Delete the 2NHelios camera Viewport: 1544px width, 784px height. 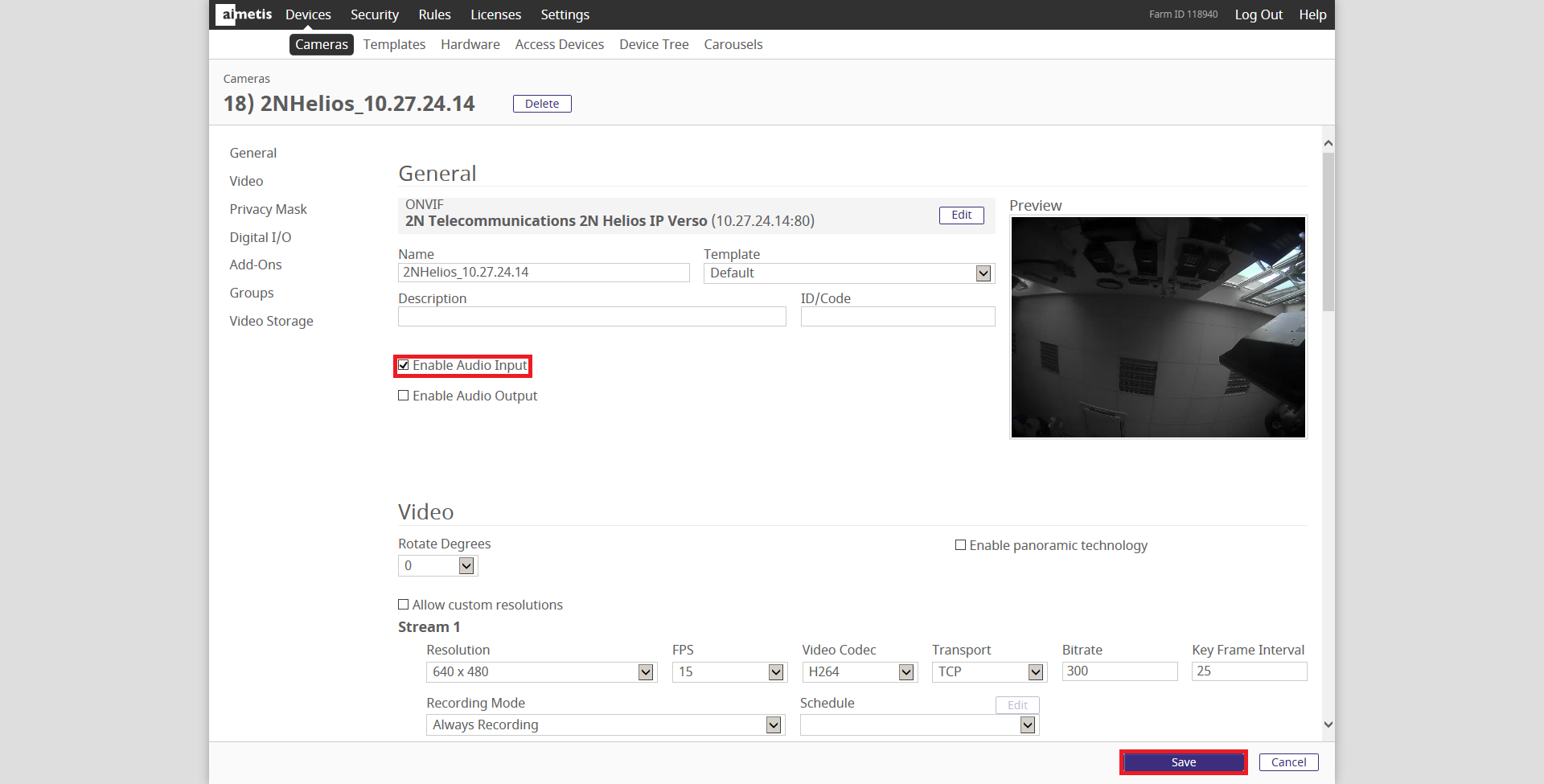pos(542,104)
